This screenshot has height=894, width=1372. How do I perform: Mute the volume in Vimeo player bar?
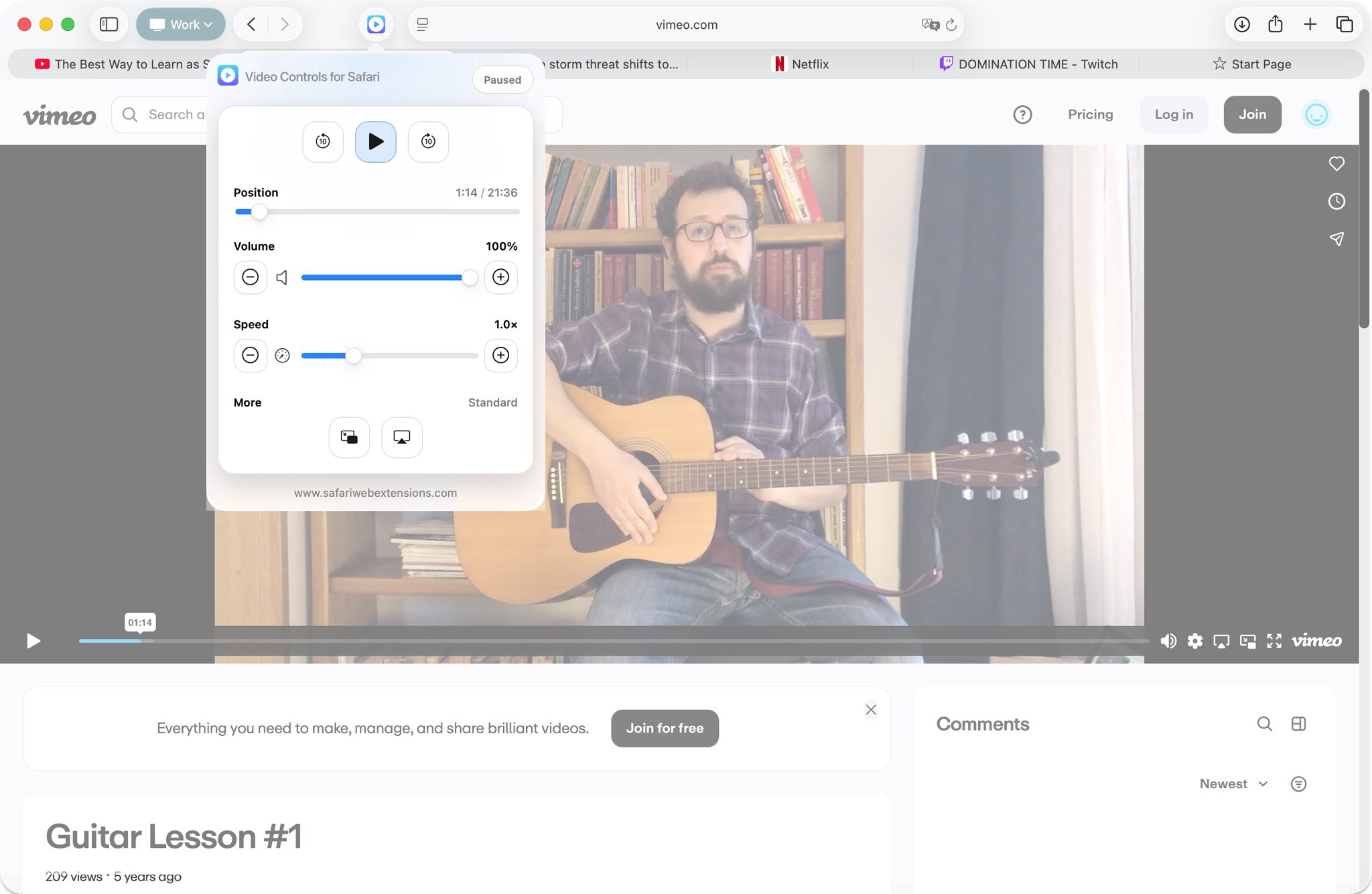[1168, 641]
